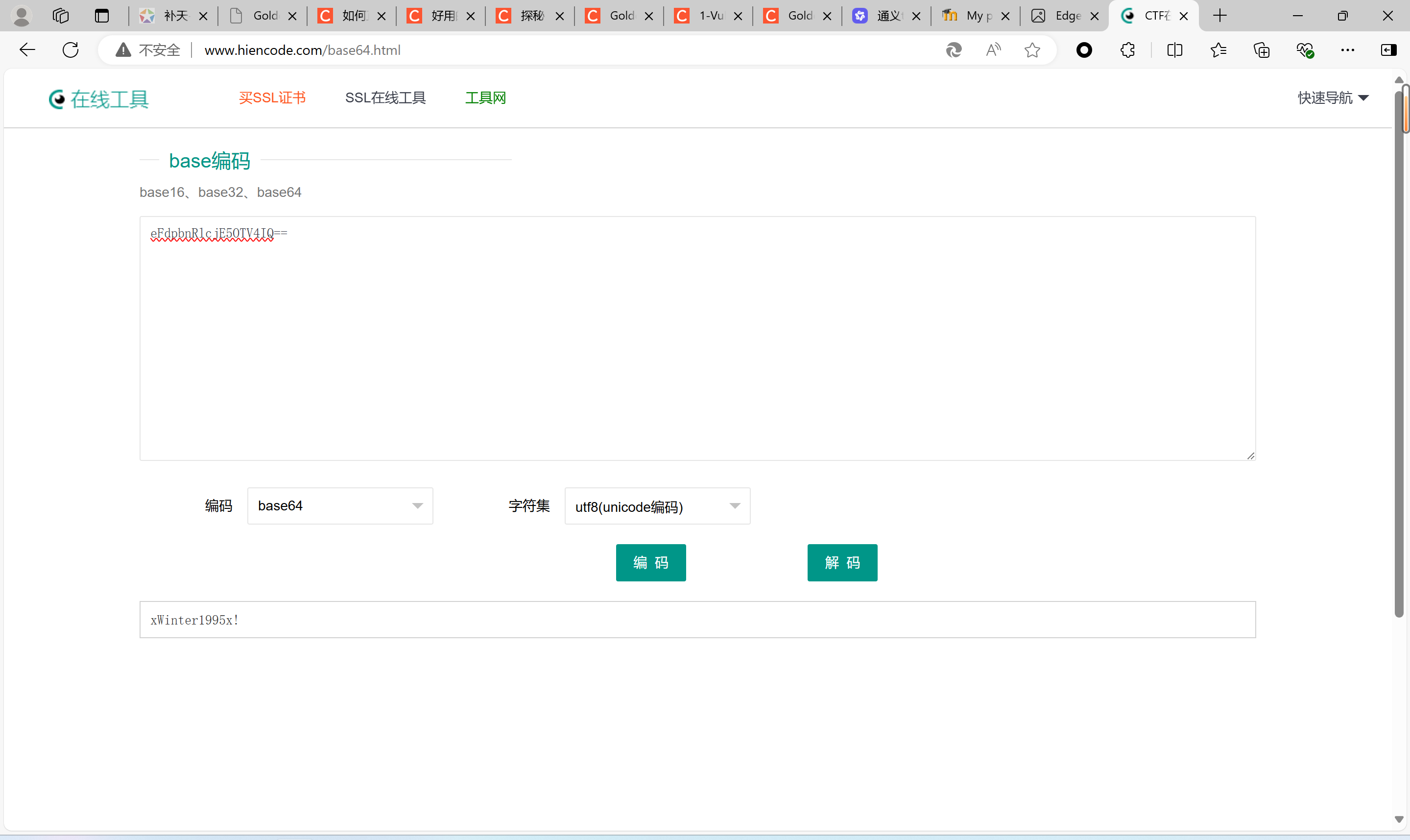Add page to favorites star icon
1410x840 pixels.
[x=1032, y=50]
